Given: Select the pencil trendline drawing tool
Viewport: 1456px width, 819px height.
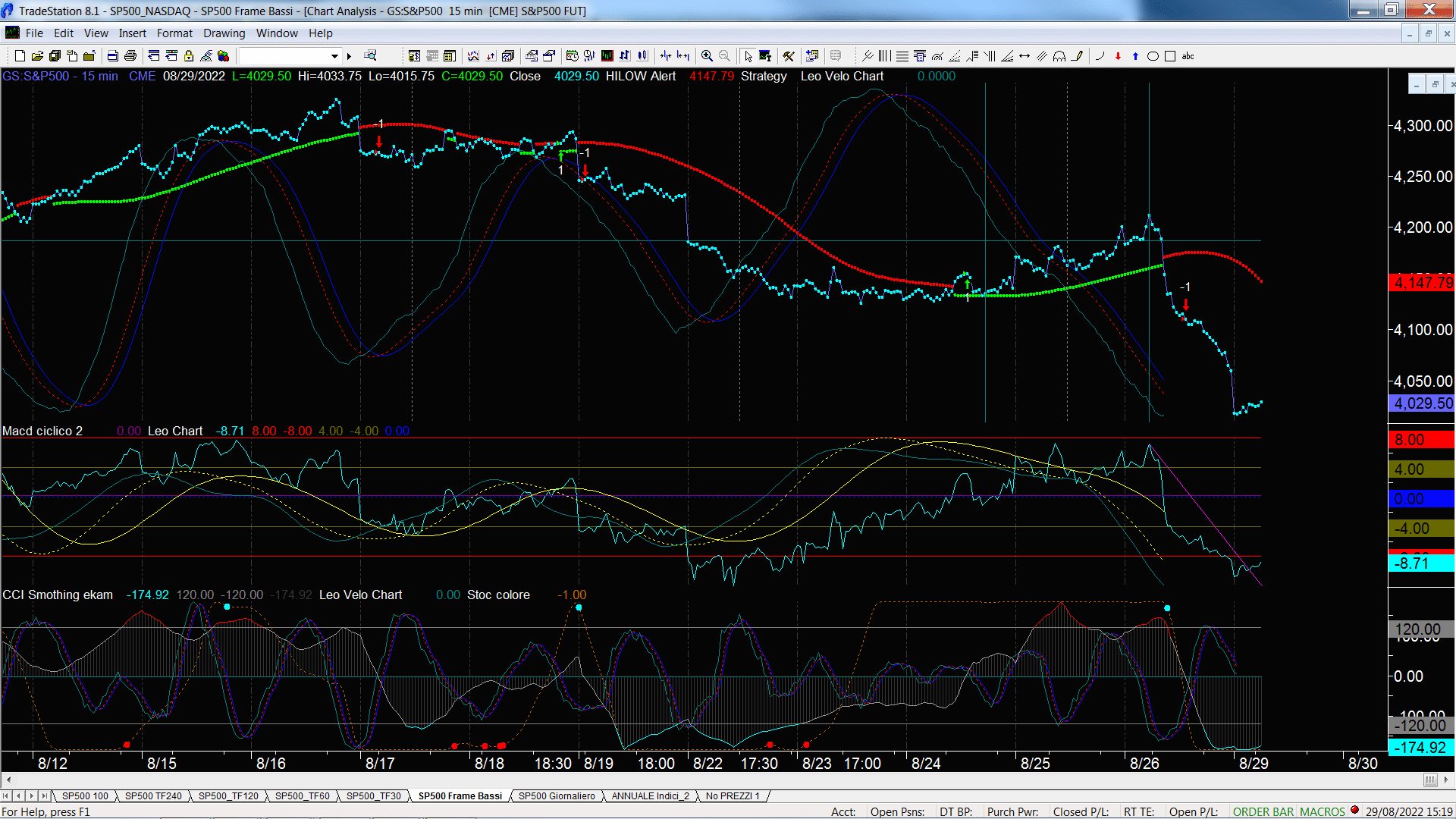Looking at the screenshot, I should [1077, 56].
